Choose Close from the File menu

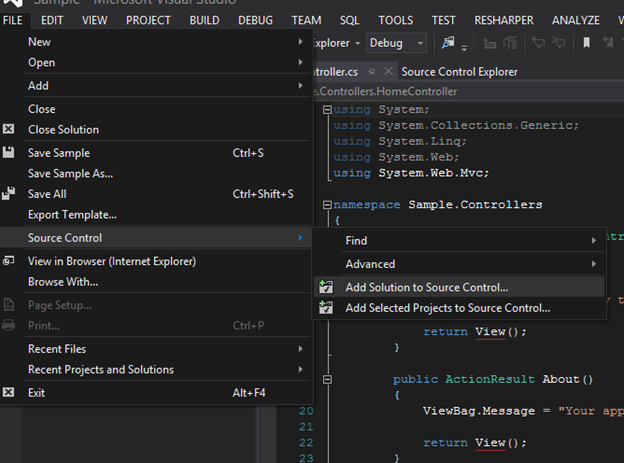(156, 109)
